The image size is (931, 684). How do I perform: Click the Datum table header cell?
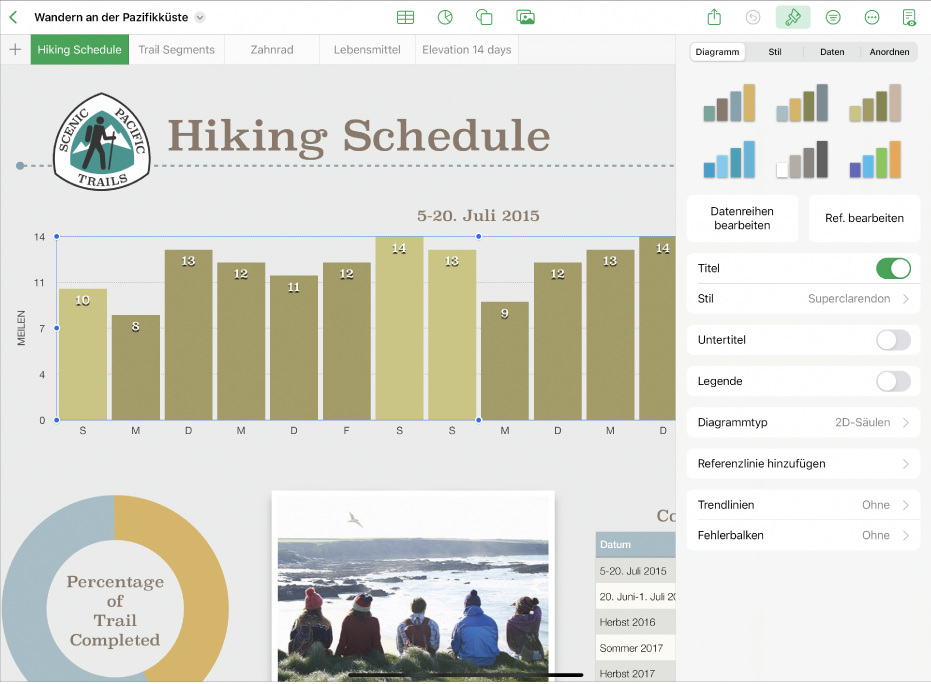(635, 544)
